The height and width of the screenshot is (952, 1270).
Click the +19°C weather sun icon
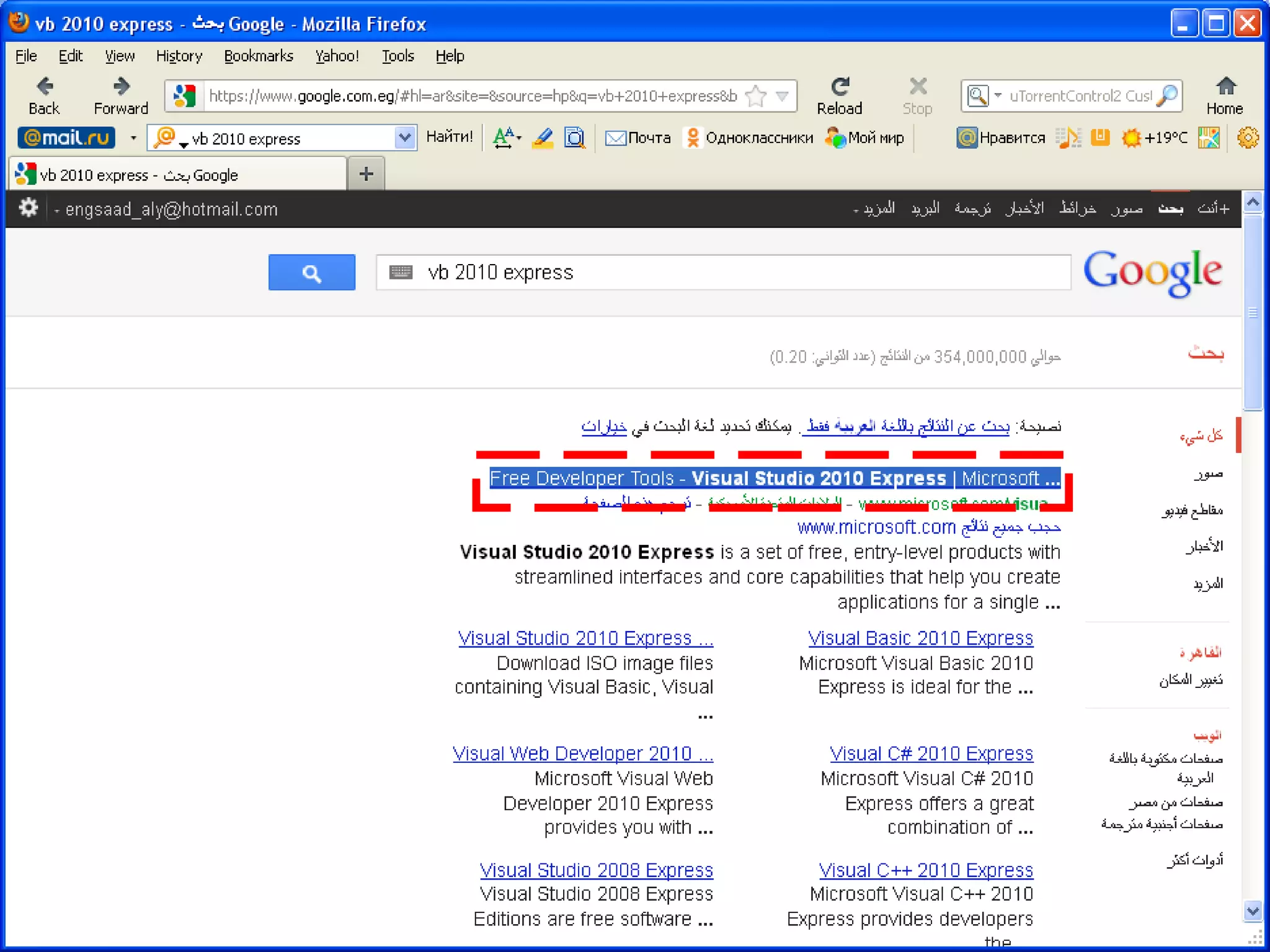click(x=1131, y=138)
